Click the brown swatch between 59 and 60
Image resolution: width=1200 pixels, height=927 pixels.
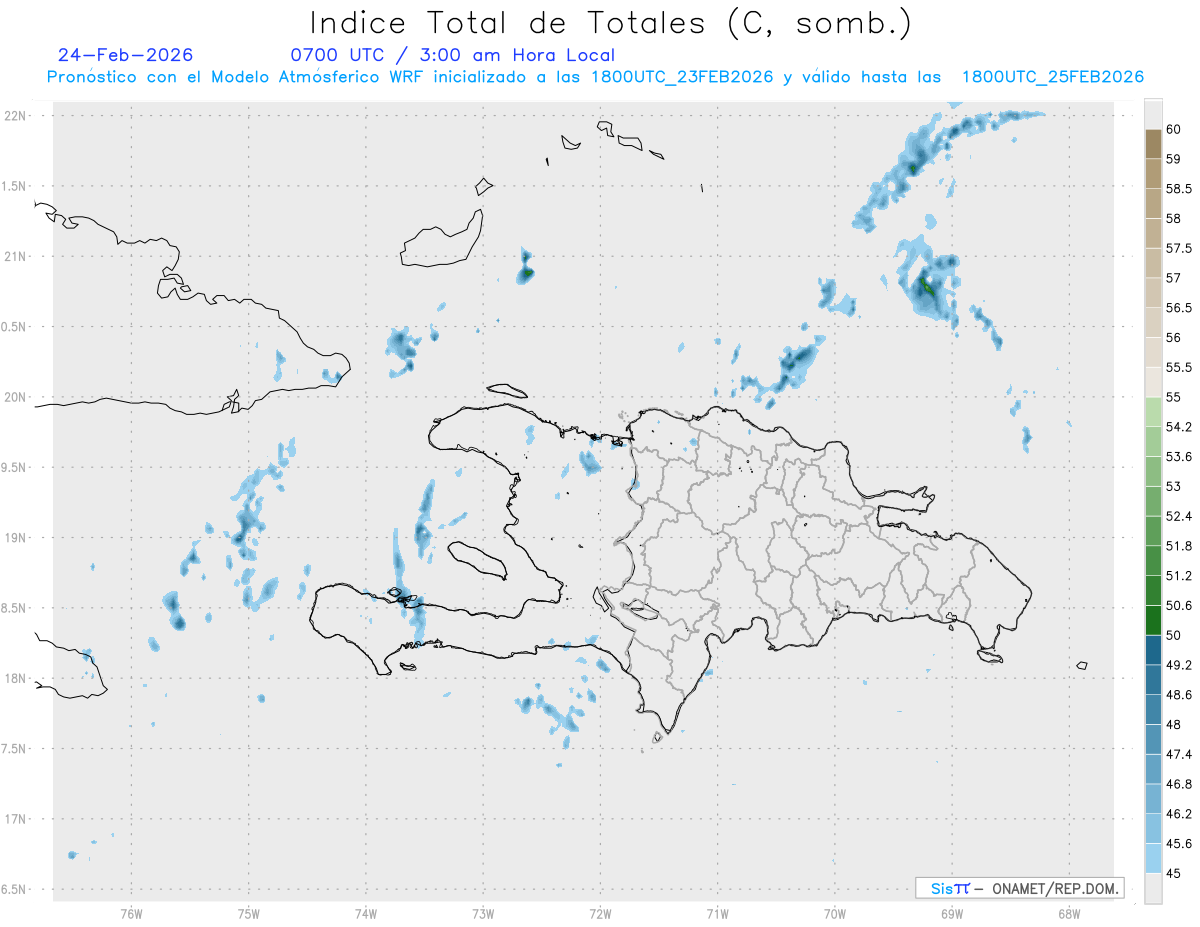pyautogui.click(x=1153, y=144)
